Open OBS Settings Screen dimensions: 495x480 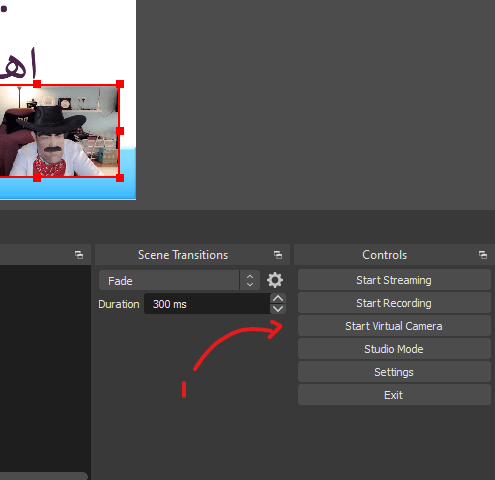394,372
